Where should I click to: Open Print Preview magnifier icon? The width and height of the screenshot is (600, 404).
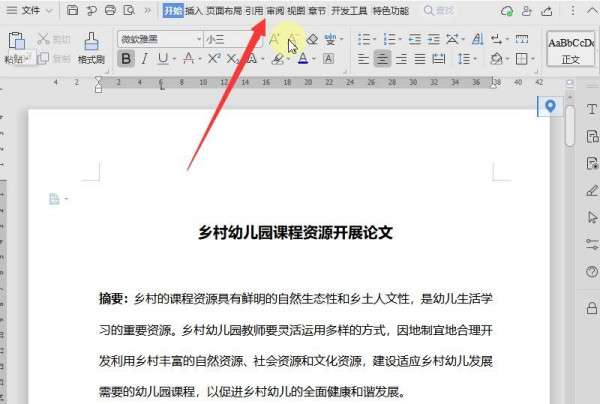129,10
